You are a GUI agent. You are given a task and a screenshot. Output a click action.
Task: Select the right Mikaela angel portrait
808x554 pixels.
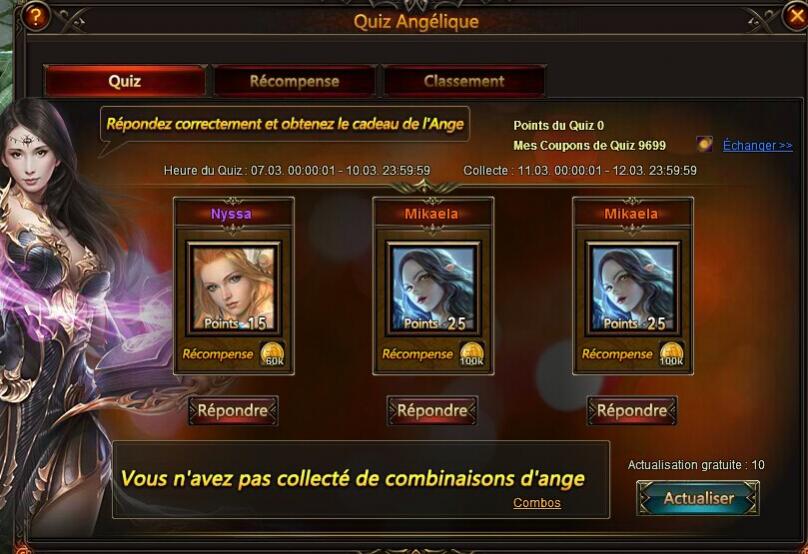click(633, 289)
